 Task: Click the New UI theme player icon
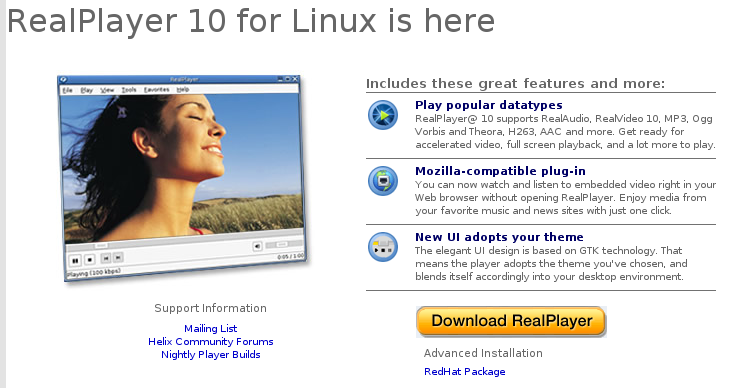383,247
